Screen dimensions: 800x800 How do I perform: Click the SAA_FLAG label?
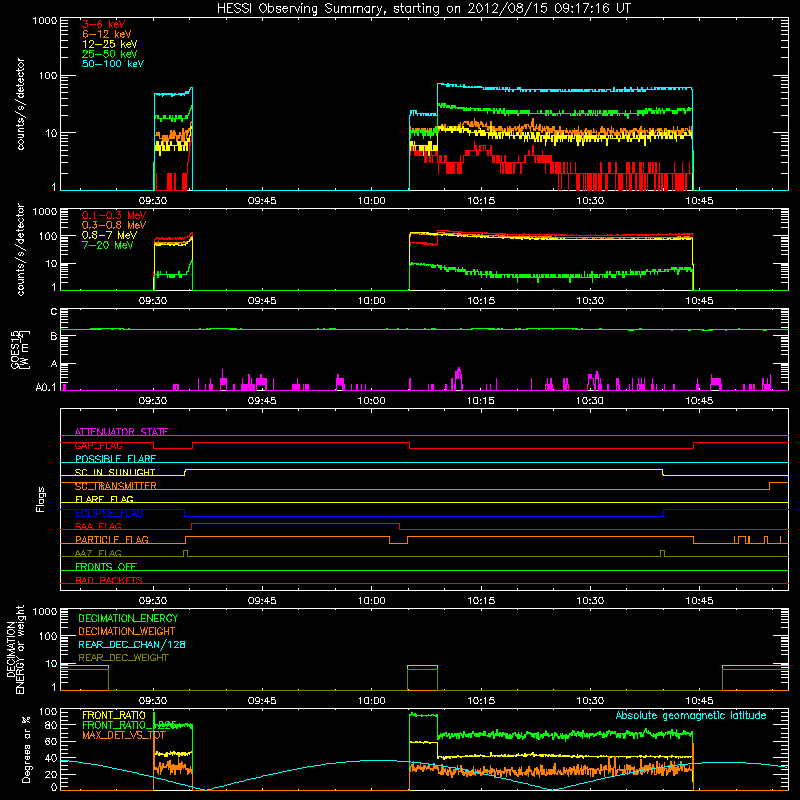[x=98, y=526]
